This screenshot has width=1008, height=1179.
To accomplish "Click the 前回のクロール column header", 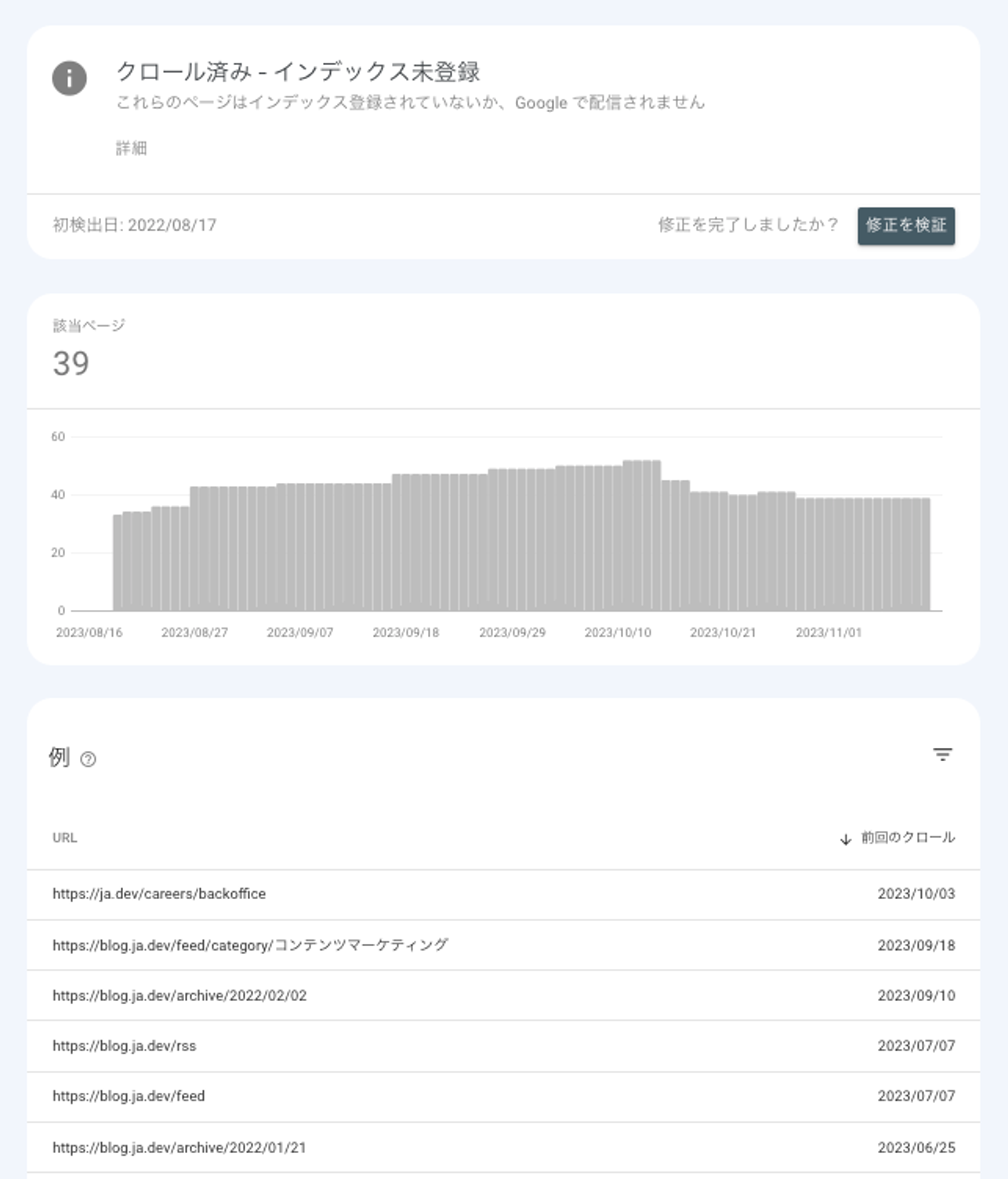I will tap(908, 839).
